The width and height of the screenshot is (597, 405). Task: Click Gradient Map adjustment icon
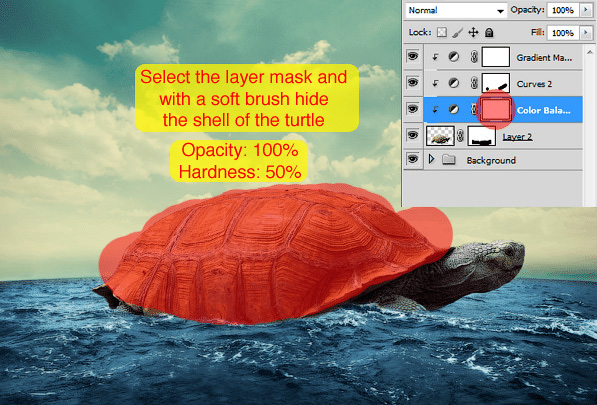tap(453, 57)
